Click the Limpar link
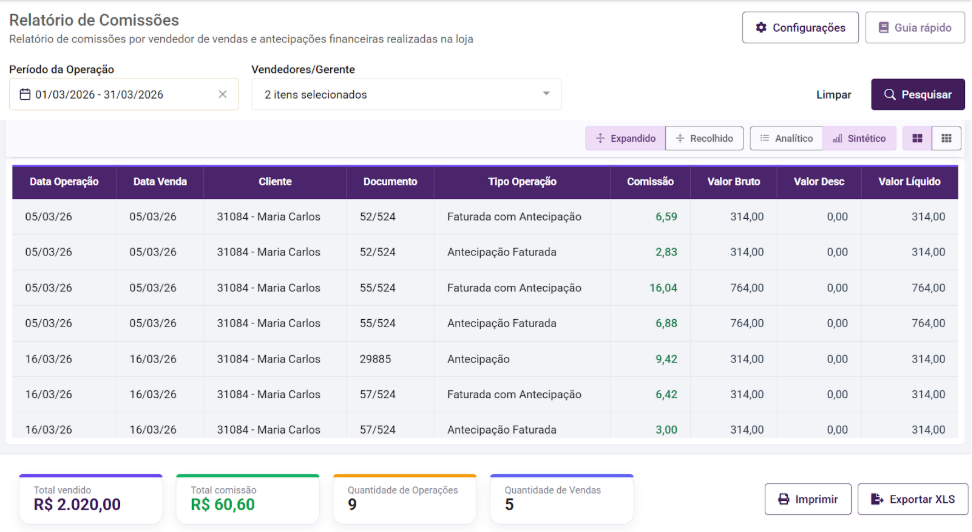 point(834,95)
